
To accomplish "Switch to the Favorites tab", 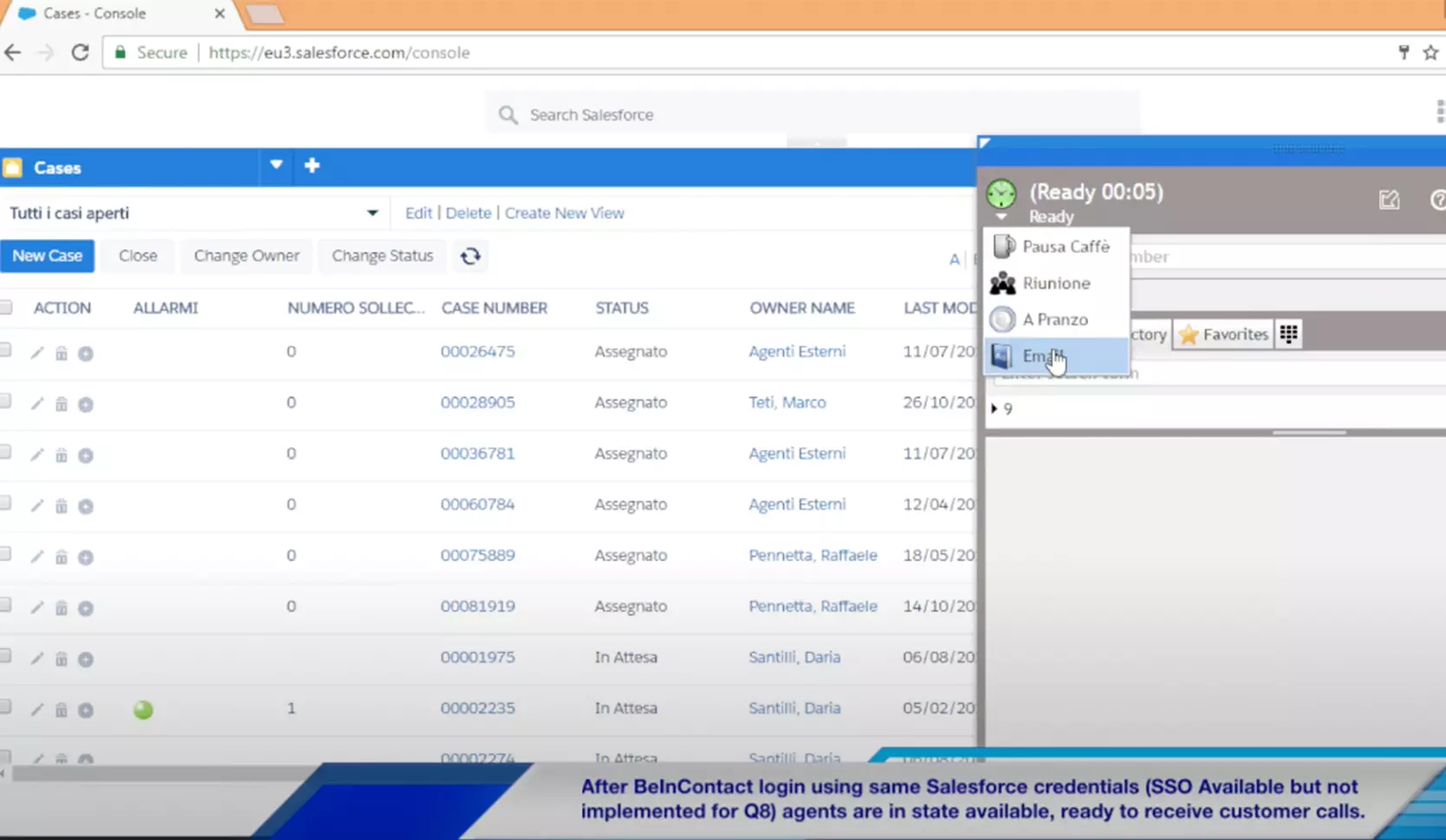I will 1222,334.
